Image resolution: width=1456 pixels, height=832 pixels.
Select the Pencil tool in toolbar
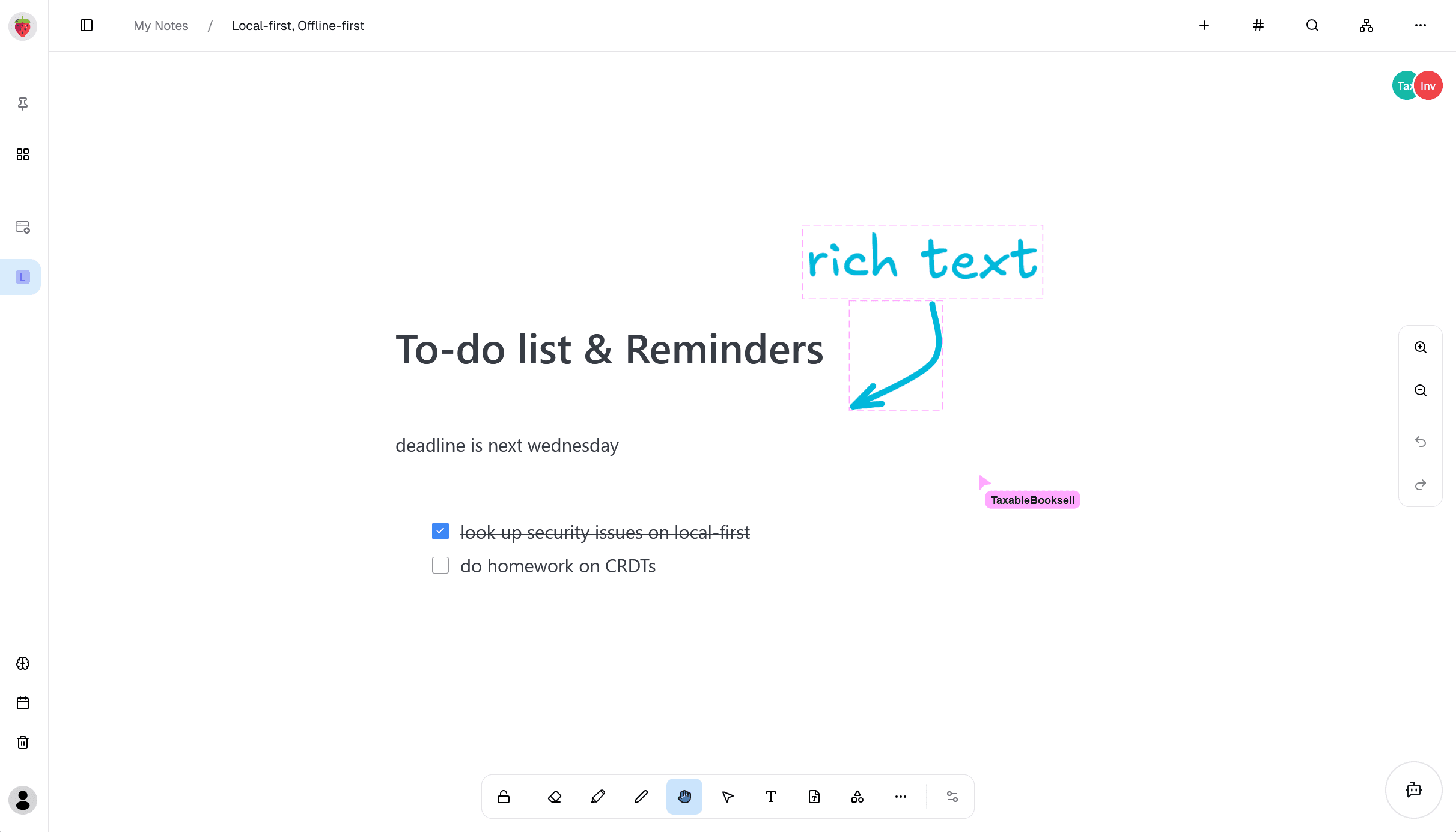pos(641,797)
